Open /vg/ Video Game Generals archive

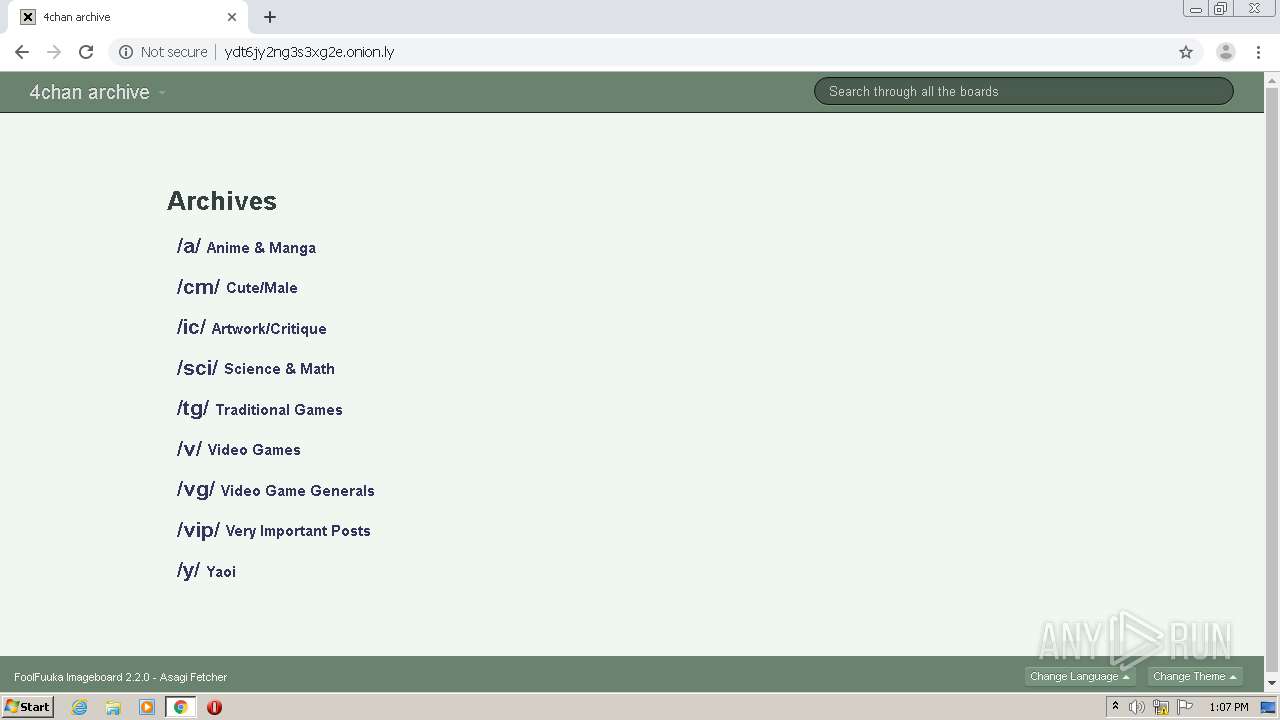[x=275, y=489]
